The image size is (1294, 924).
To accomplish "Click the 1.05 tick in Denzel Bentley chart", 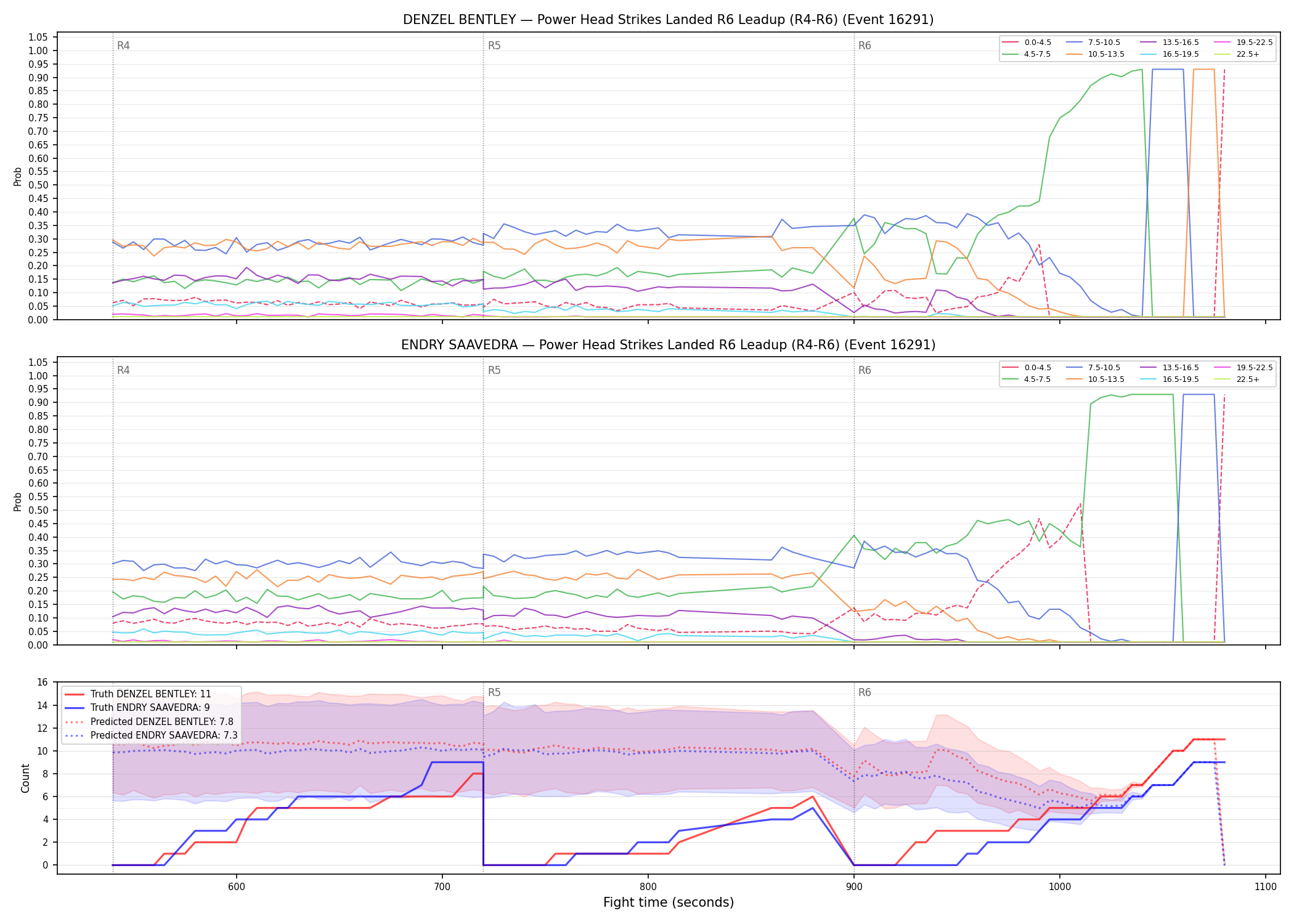I will 38,38.
